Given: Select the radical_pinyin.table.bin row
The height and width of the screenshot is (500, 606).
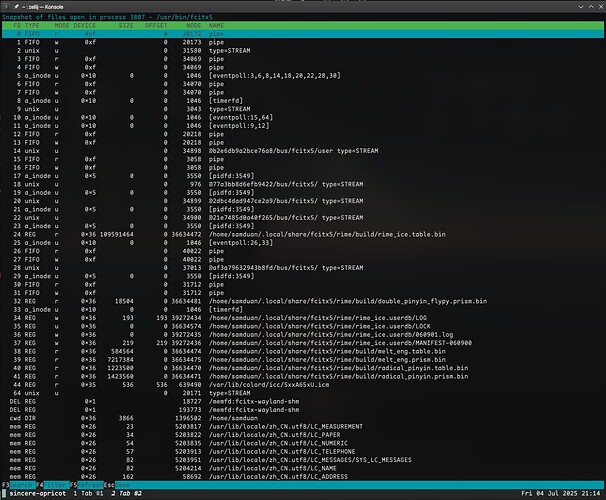Looking at the screenshot, I should (x=303, y=368).
